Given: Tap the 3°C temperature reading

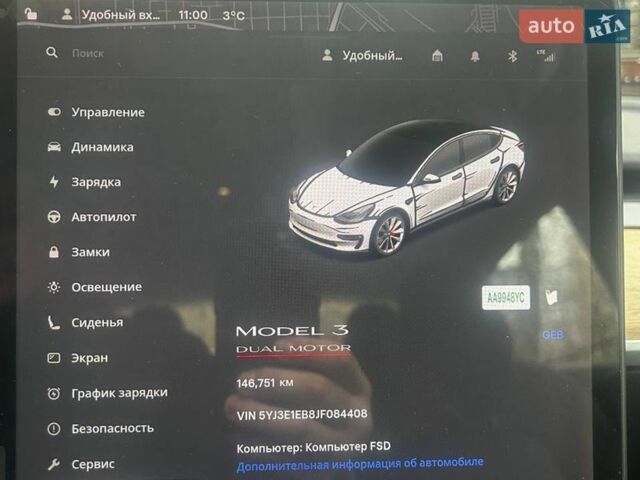Looking at the screenshot, I should (x=234, y=16).
